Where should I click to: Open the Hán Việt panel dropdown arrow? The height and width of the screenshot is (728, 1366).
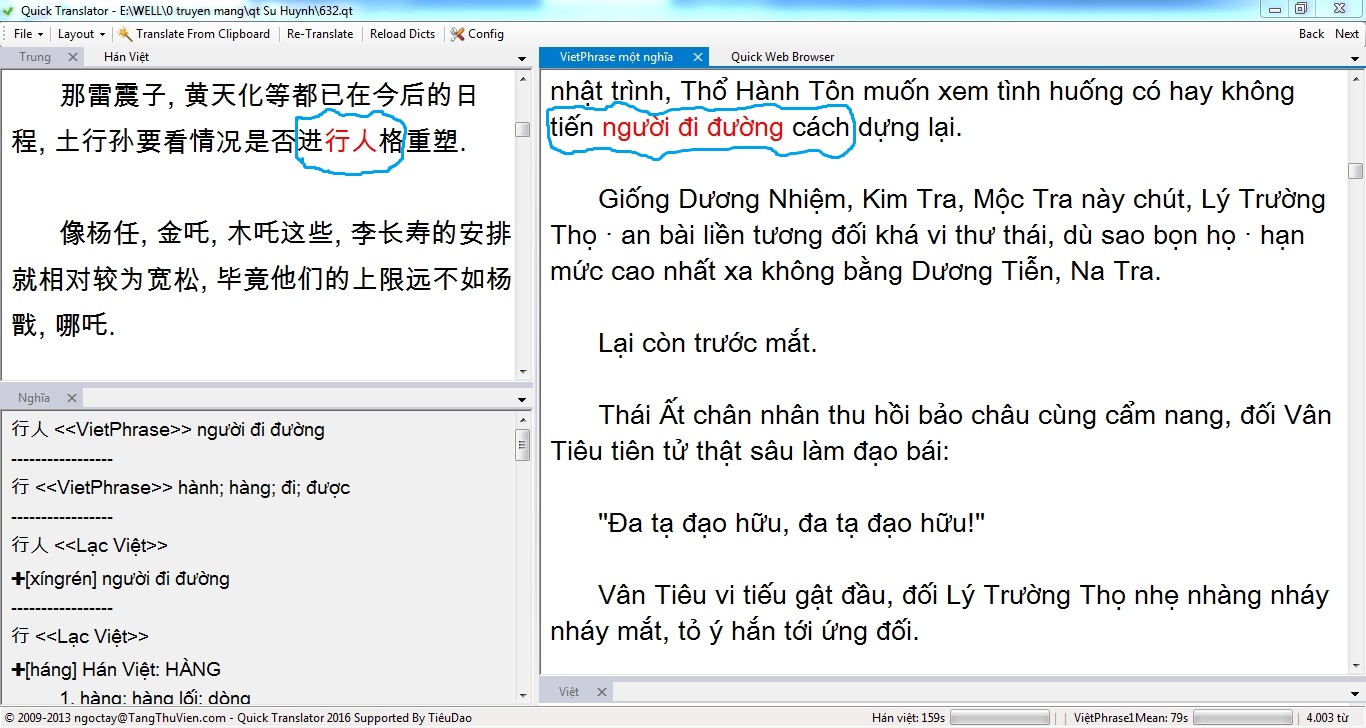(x=521, y=57)
